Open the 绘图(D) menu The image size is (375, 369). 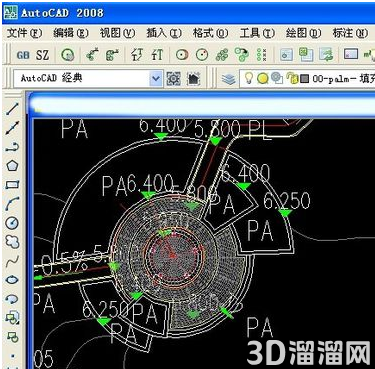(x=303, y=33)
